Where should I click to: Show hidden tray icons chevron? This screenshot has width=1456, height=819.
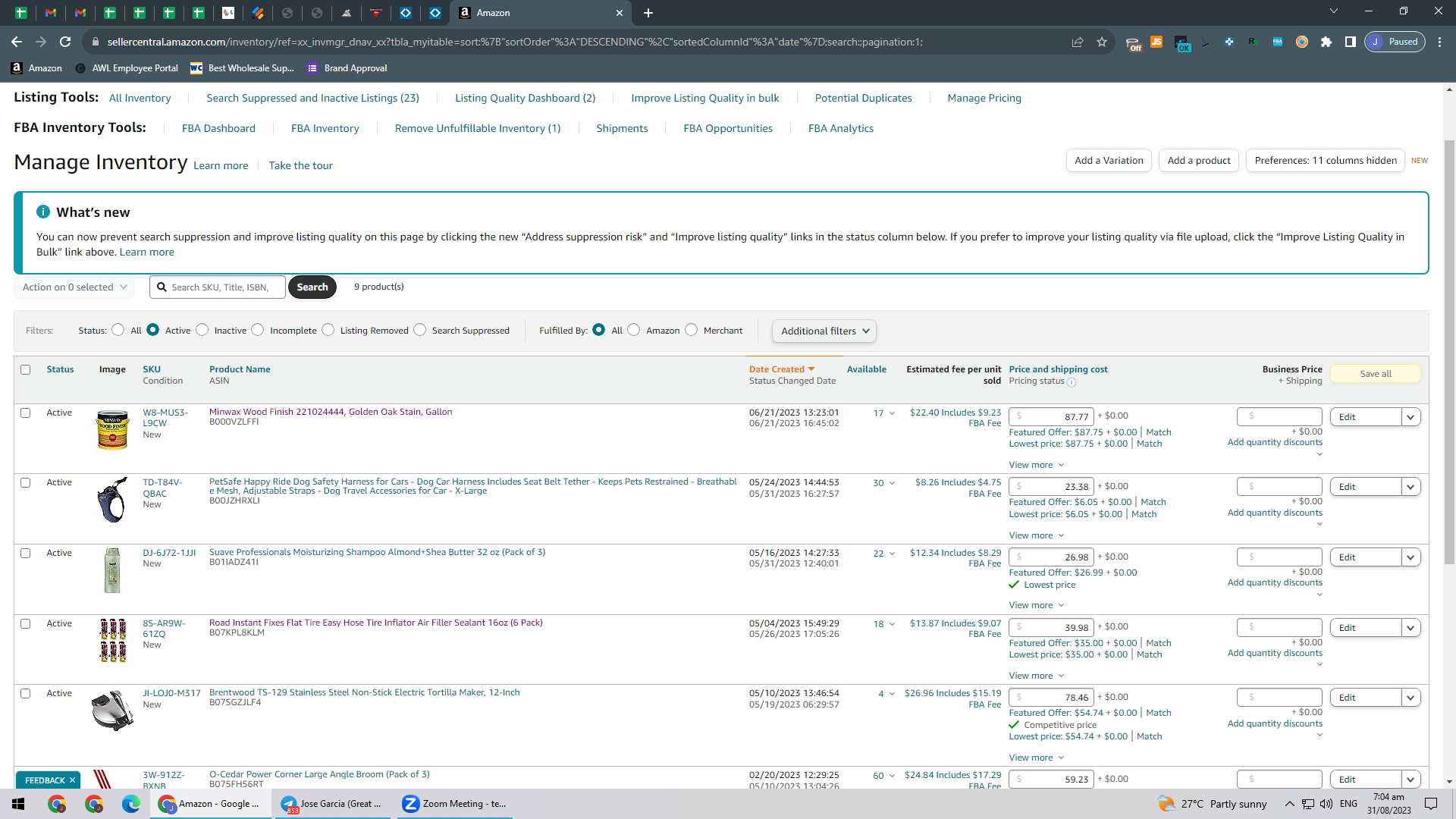point(1289,804)
